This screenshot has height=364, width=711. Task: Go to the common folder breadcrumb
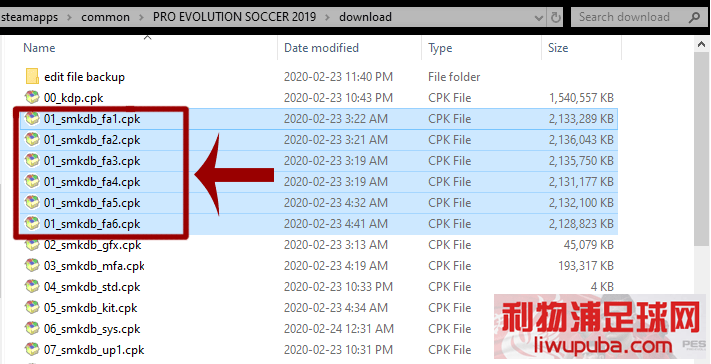click(105, 17)
